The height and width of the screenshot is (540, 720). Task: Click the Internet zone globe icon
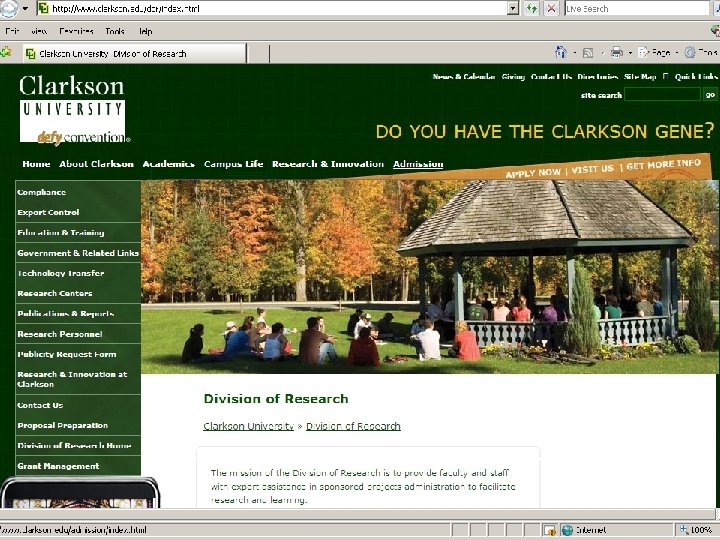coord(568,530)
